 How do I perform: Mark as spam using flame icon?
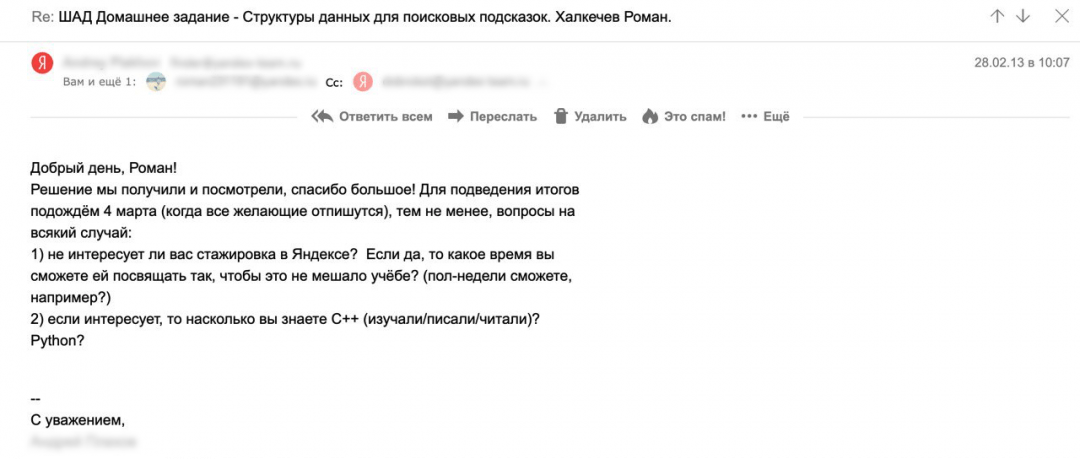pyautogui.click(x=650, y=116)
